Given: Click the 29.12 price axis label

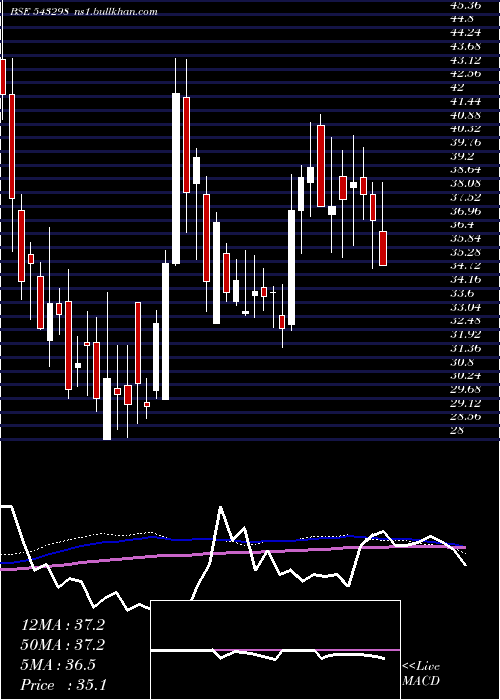Looking at the screenshot, I should pos(465,403).
